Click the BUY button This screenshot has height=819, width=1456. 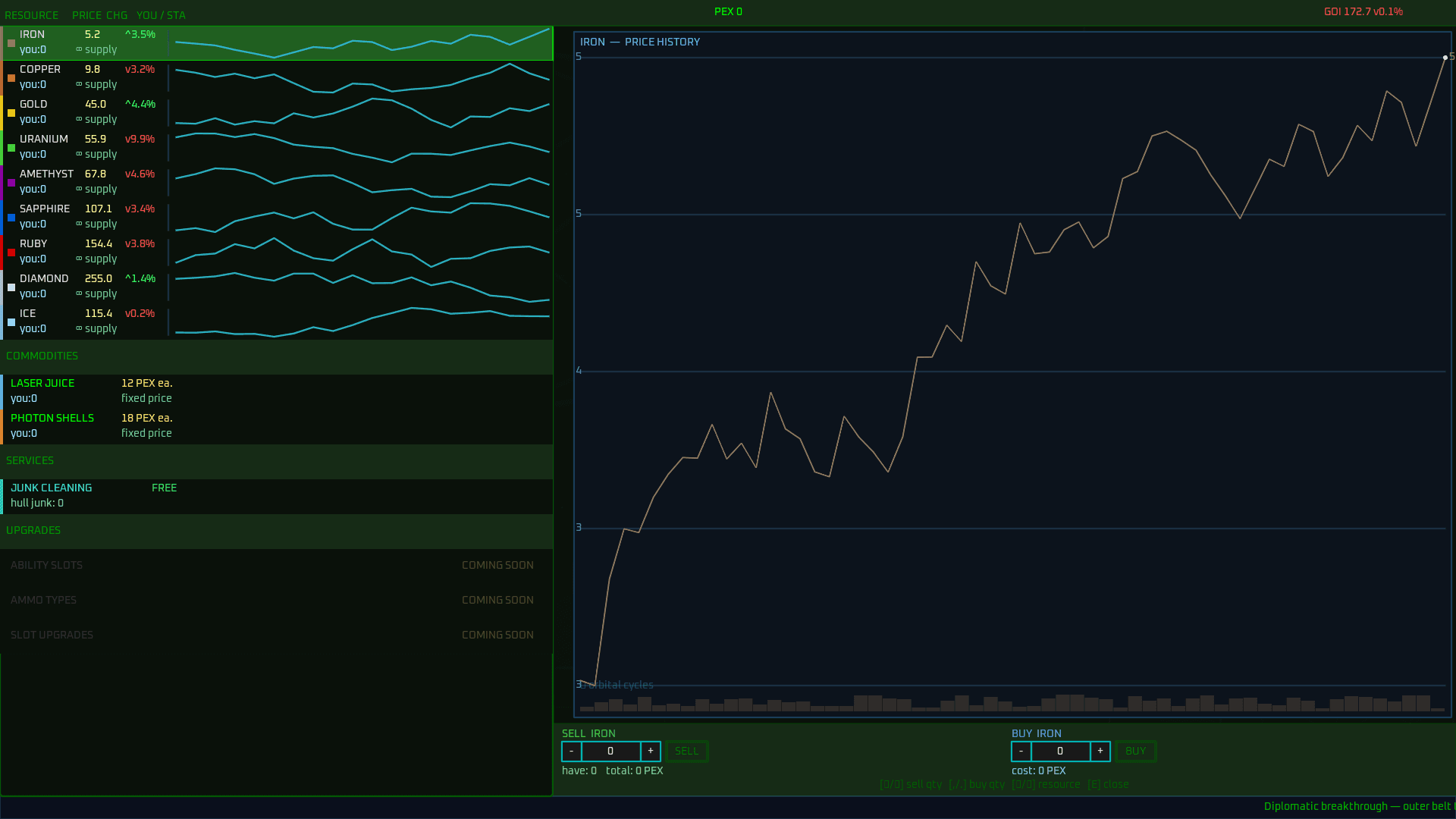tap(1136, 752)
